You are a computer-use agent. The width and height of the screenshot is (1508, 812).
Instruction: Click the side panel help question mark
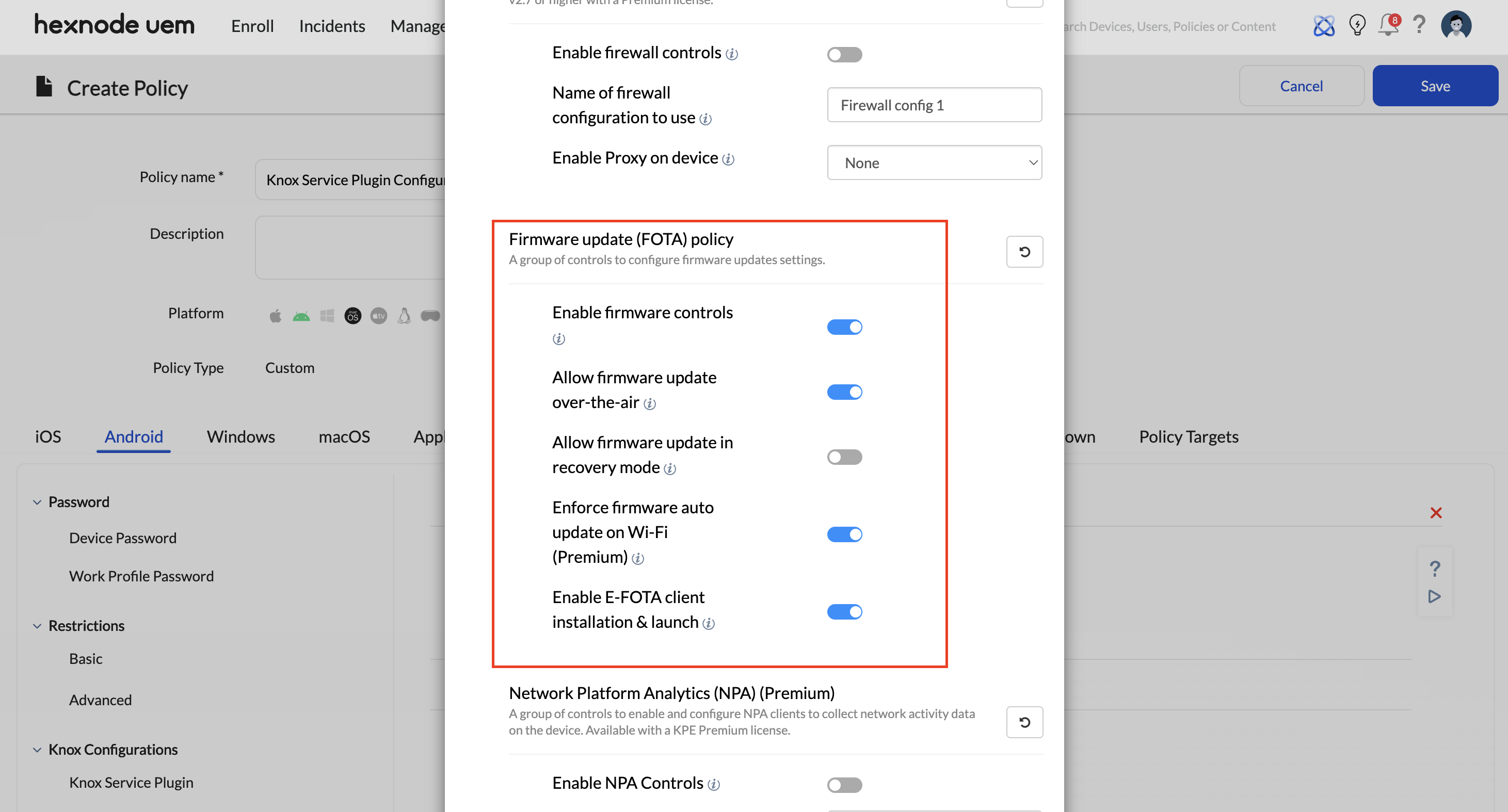point(1434,569)
